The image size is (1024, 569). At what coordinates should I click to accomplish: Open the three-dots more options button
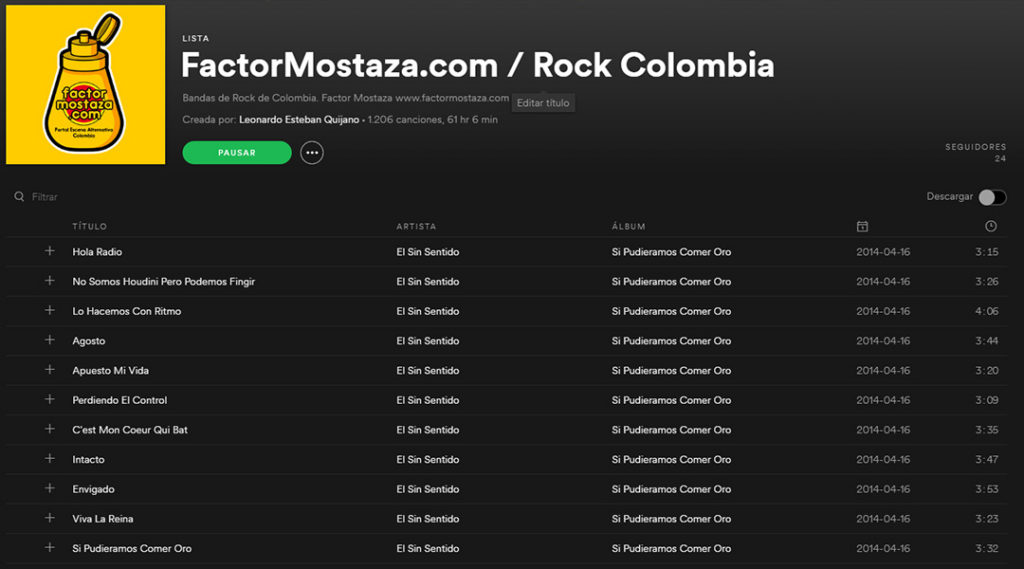(312, 153)
